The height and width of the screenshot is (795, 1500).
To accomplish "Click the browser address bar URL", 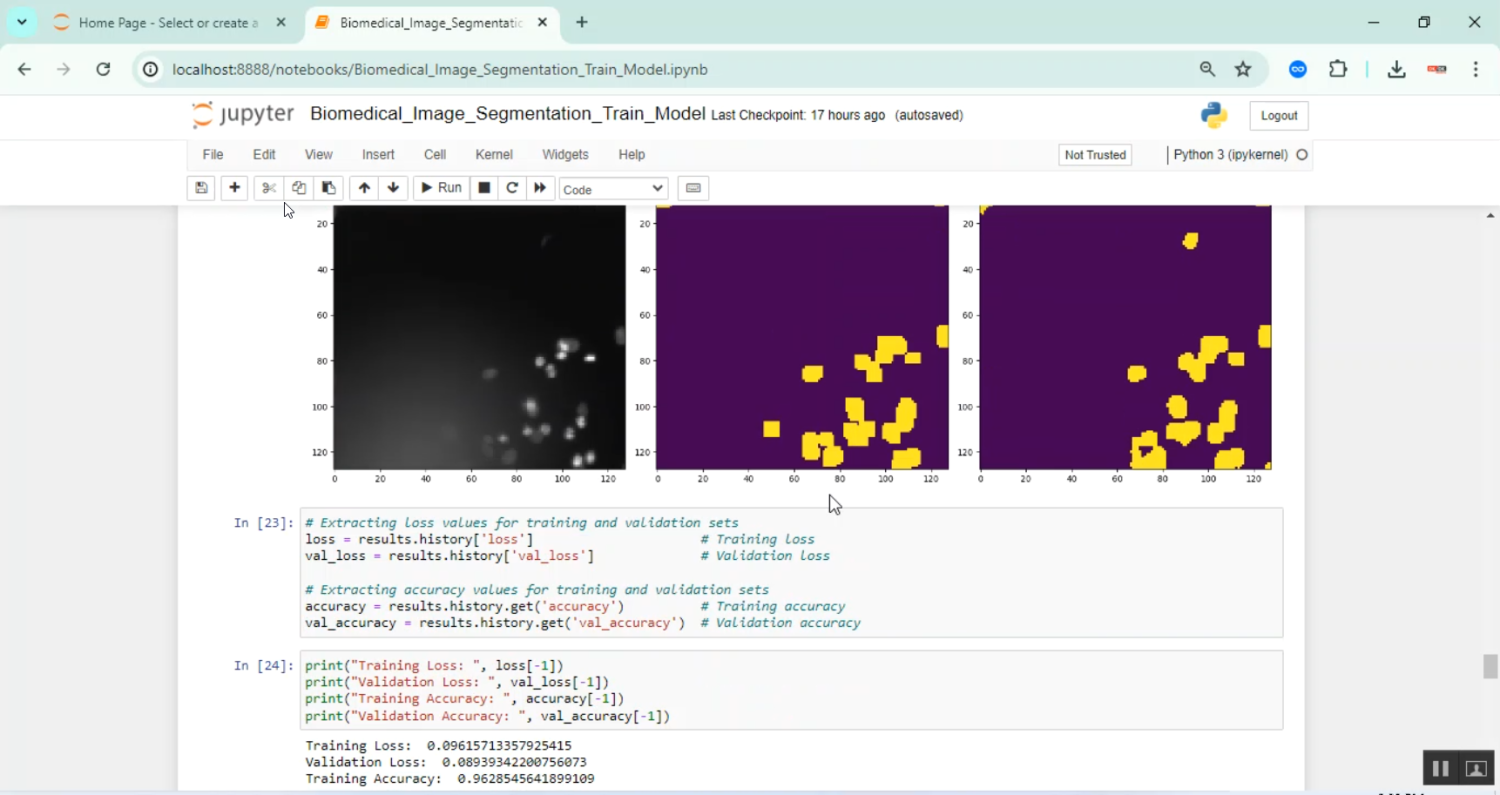I will click(x=440, y=70).
